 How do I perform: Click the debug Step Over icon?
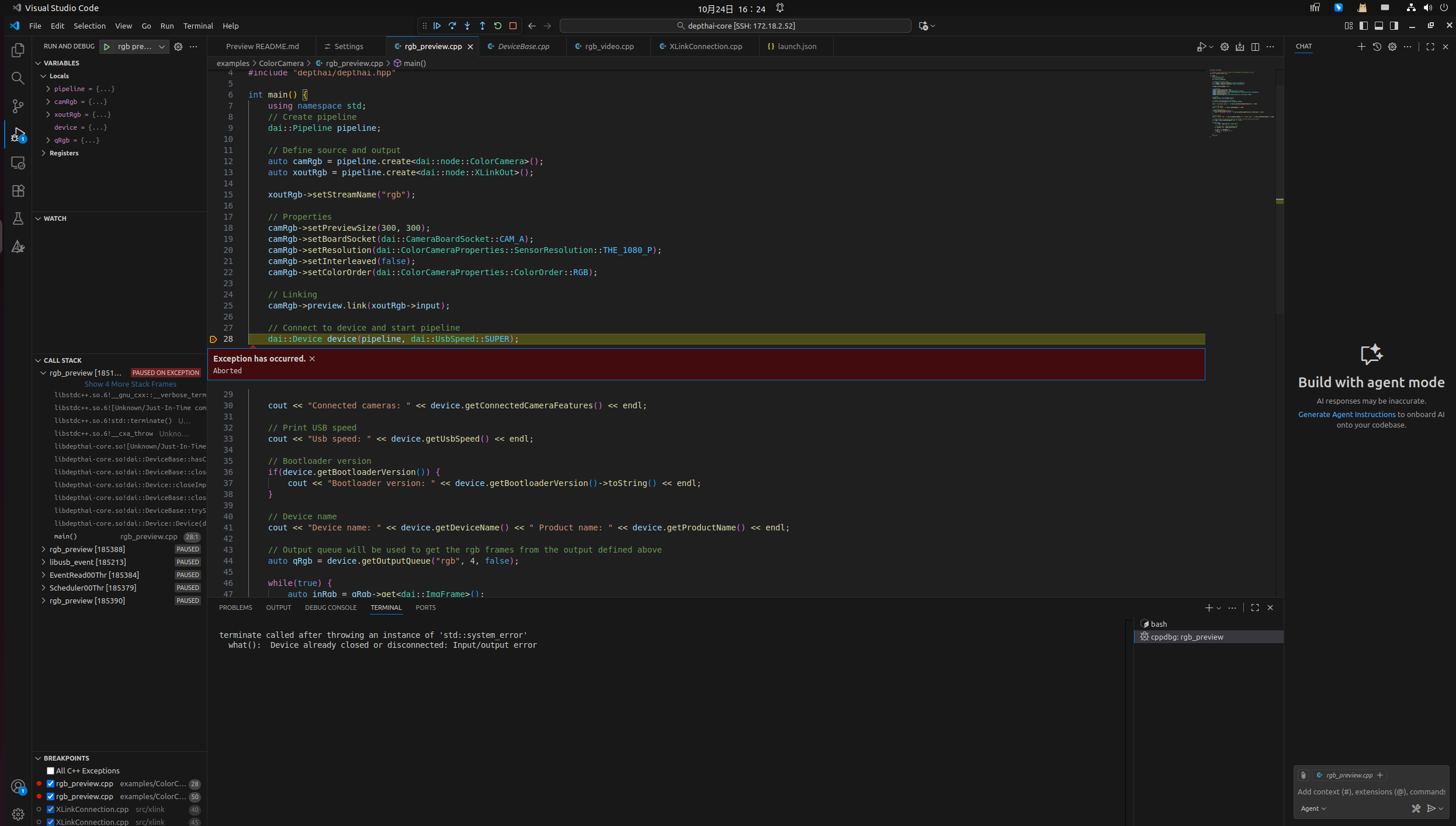tap(452, 26)
